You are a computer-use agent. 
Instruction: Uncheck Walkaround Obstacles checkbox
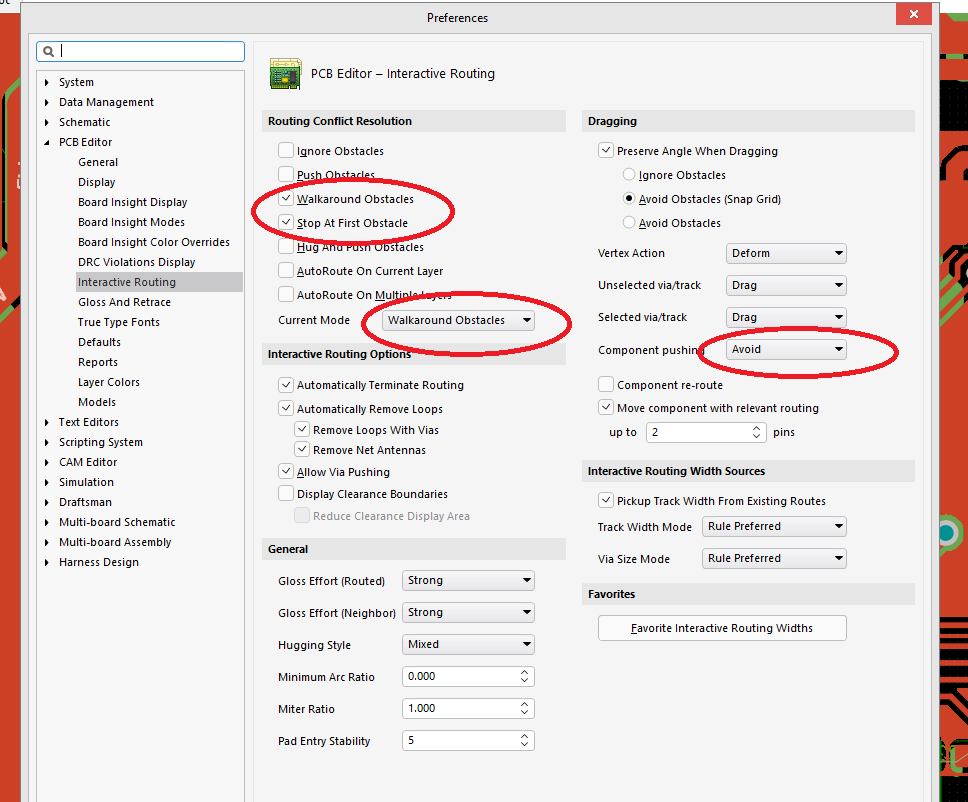tap(286, 198)
